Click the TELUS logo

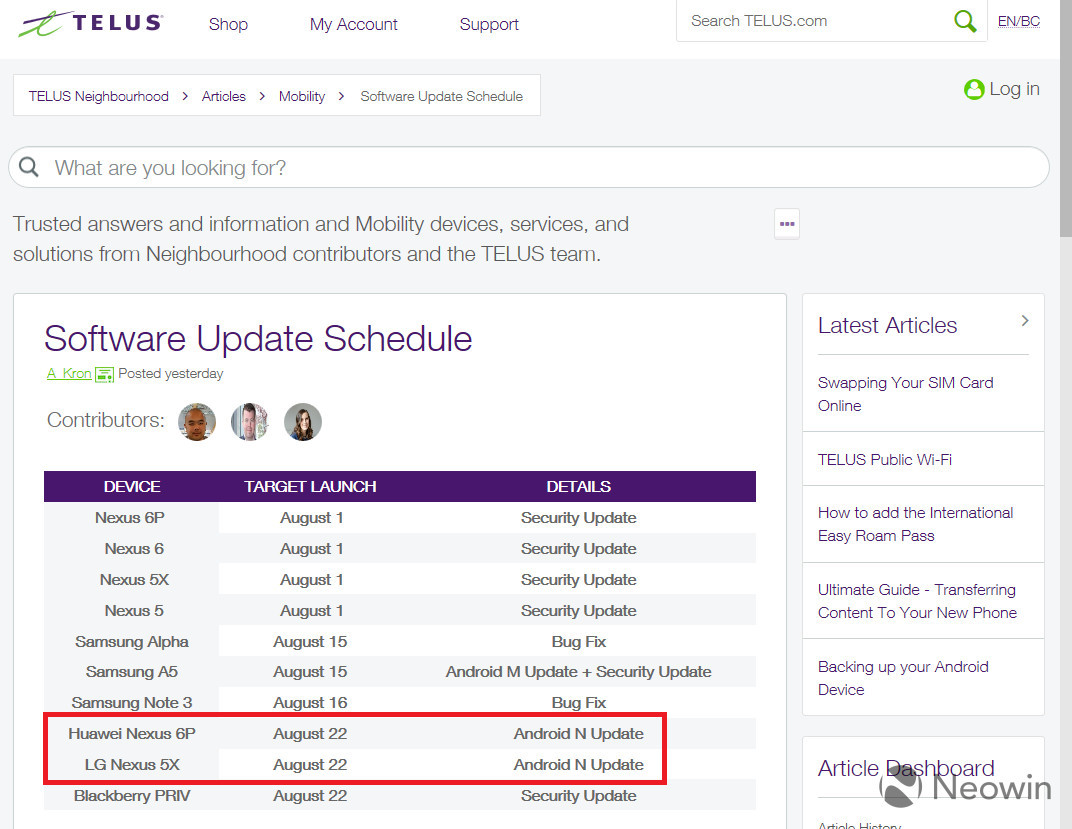tap(90, 23)
